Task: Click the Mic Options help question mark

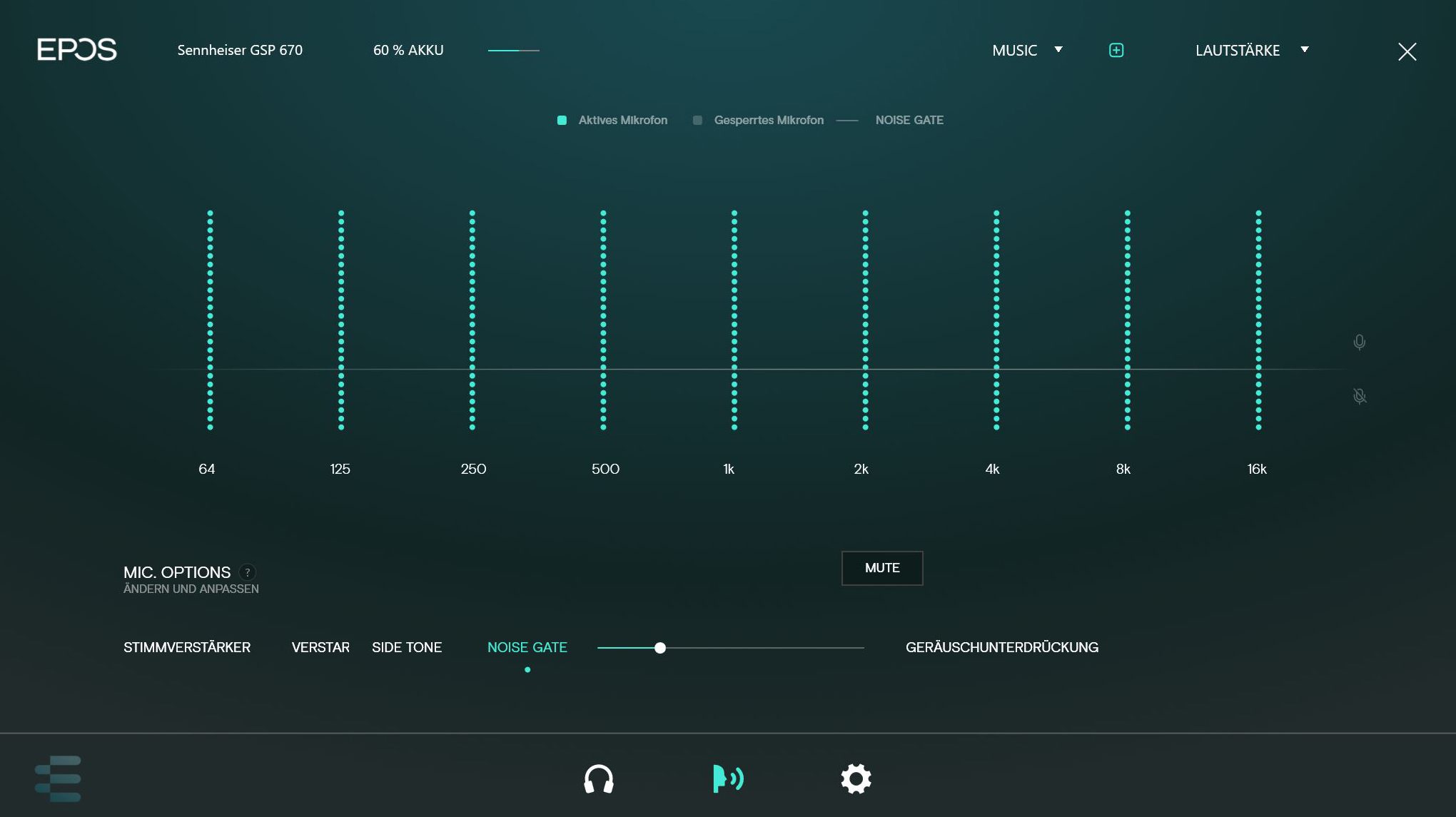Action: pos(248,572)
